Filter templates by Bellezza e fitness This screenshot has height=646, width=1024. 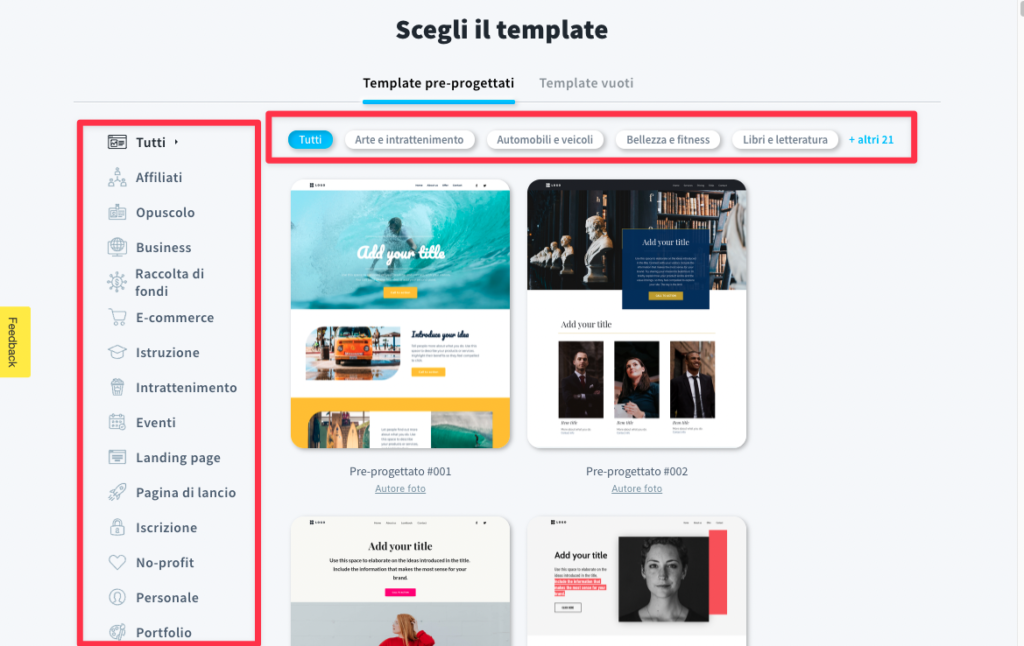(667, 140)
